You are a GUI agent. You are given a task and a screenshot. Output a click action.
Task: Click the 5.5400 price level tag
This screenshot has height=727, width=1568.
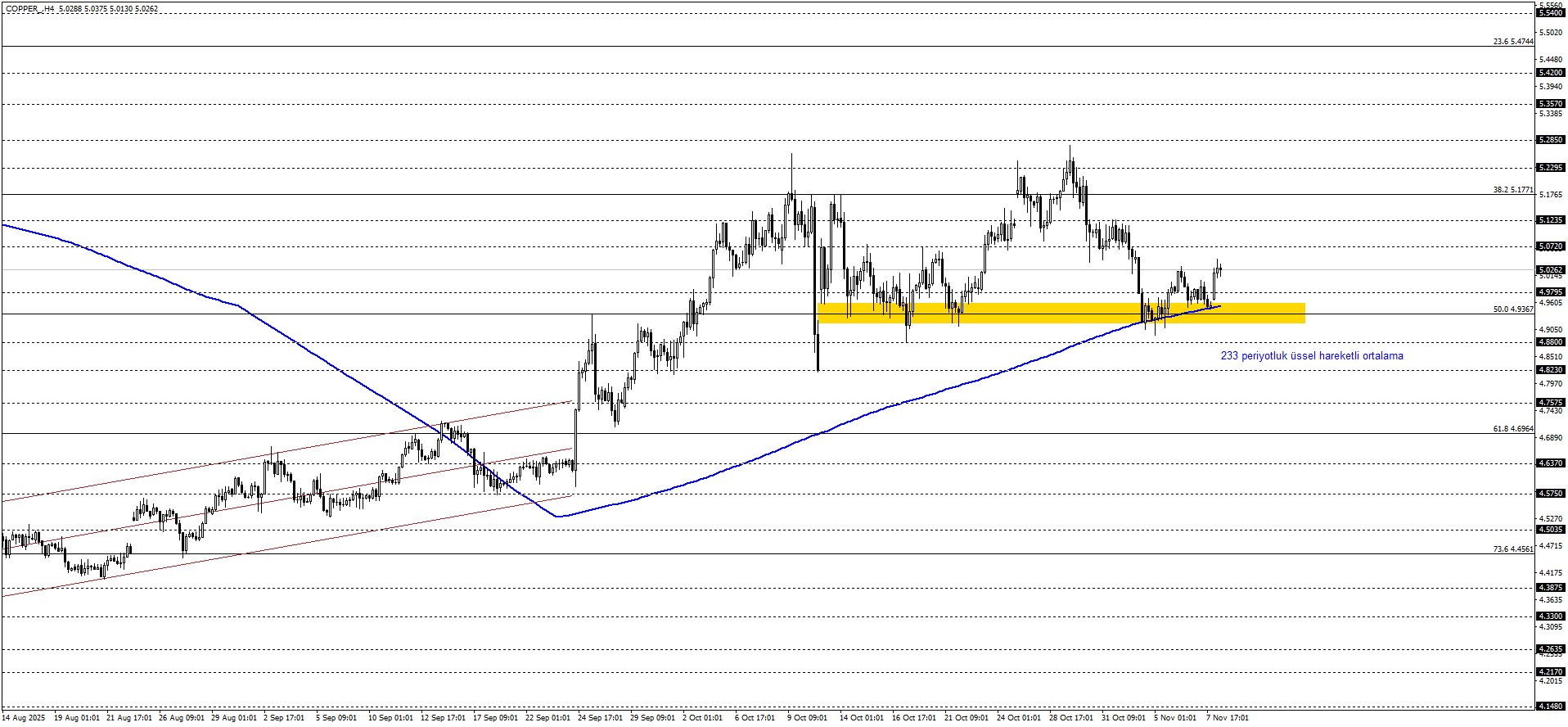1551,13
